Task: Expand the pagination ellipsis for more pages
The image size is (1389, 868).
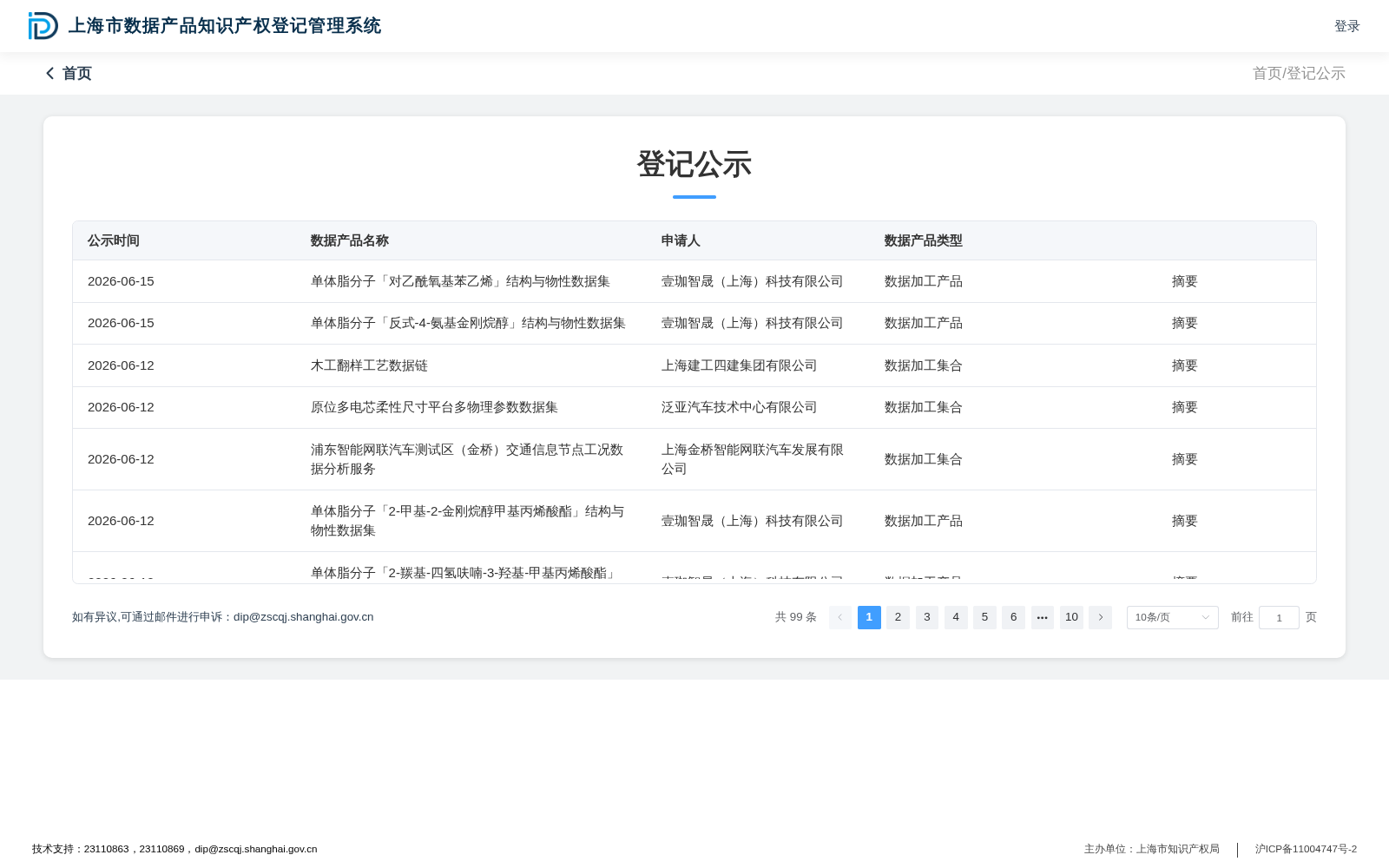Action: pyautogui.click(x=1043, y=617)
